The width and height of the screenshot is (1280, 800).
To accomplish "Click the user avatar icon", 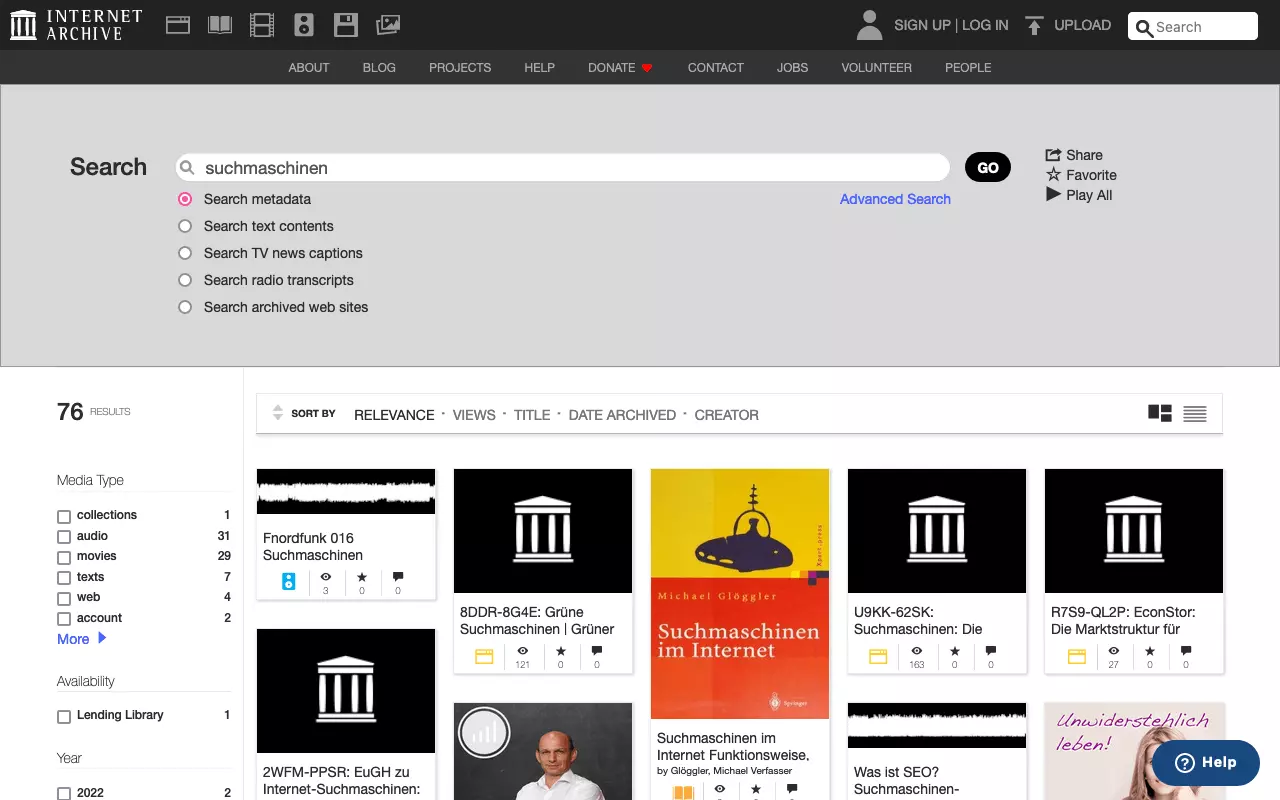I will 870,25.
